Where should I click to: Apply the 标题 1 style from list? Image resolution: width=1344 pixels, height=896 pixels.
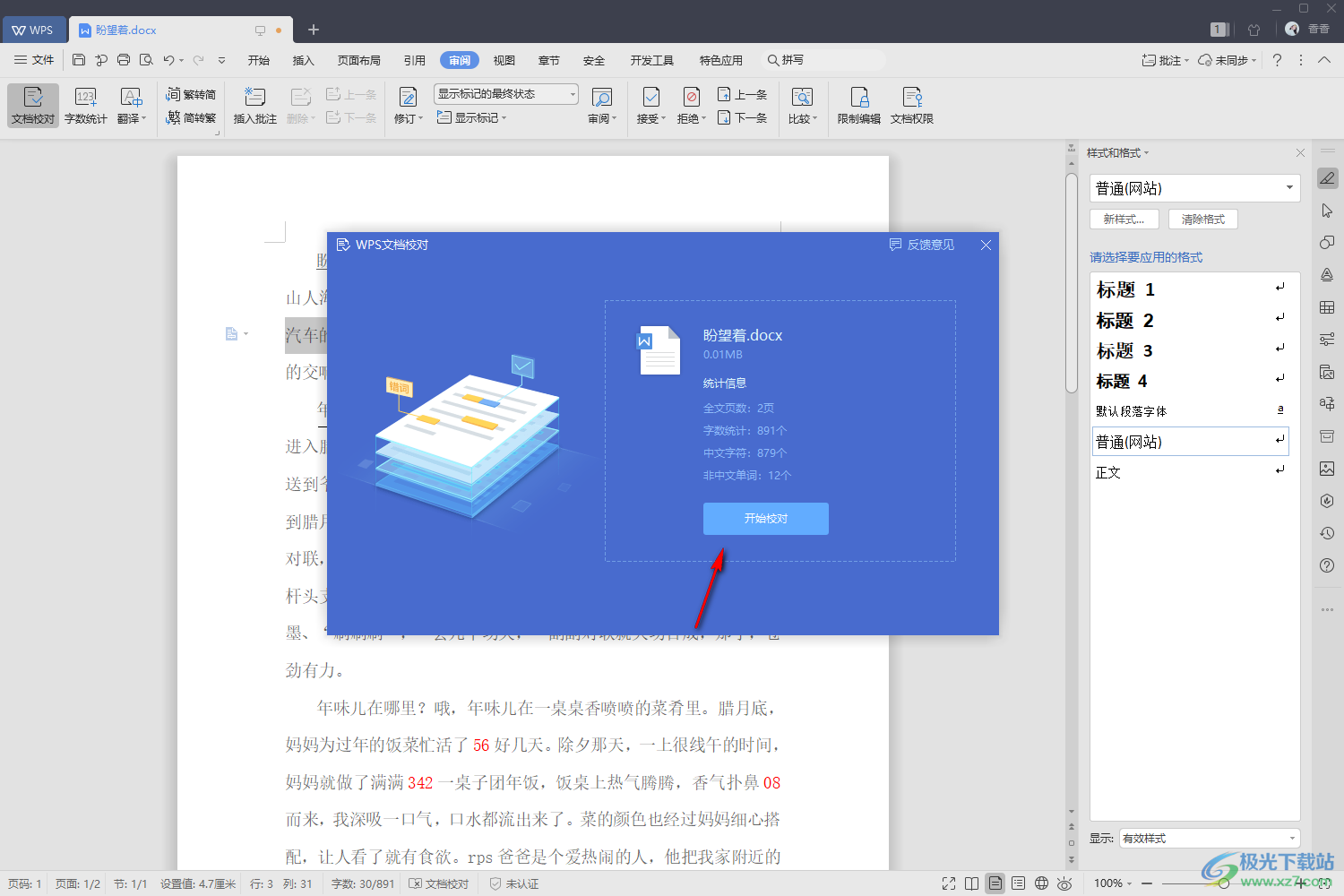click(x=1125, y=289)
